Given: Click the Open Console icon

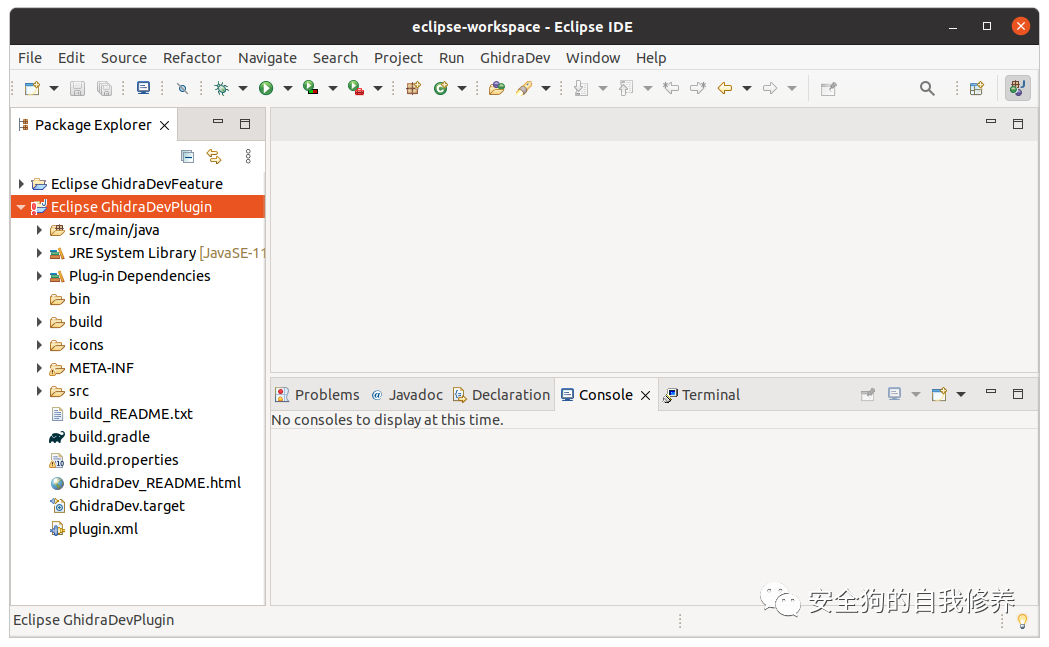Looking at the screenshot, I should 939,395.
